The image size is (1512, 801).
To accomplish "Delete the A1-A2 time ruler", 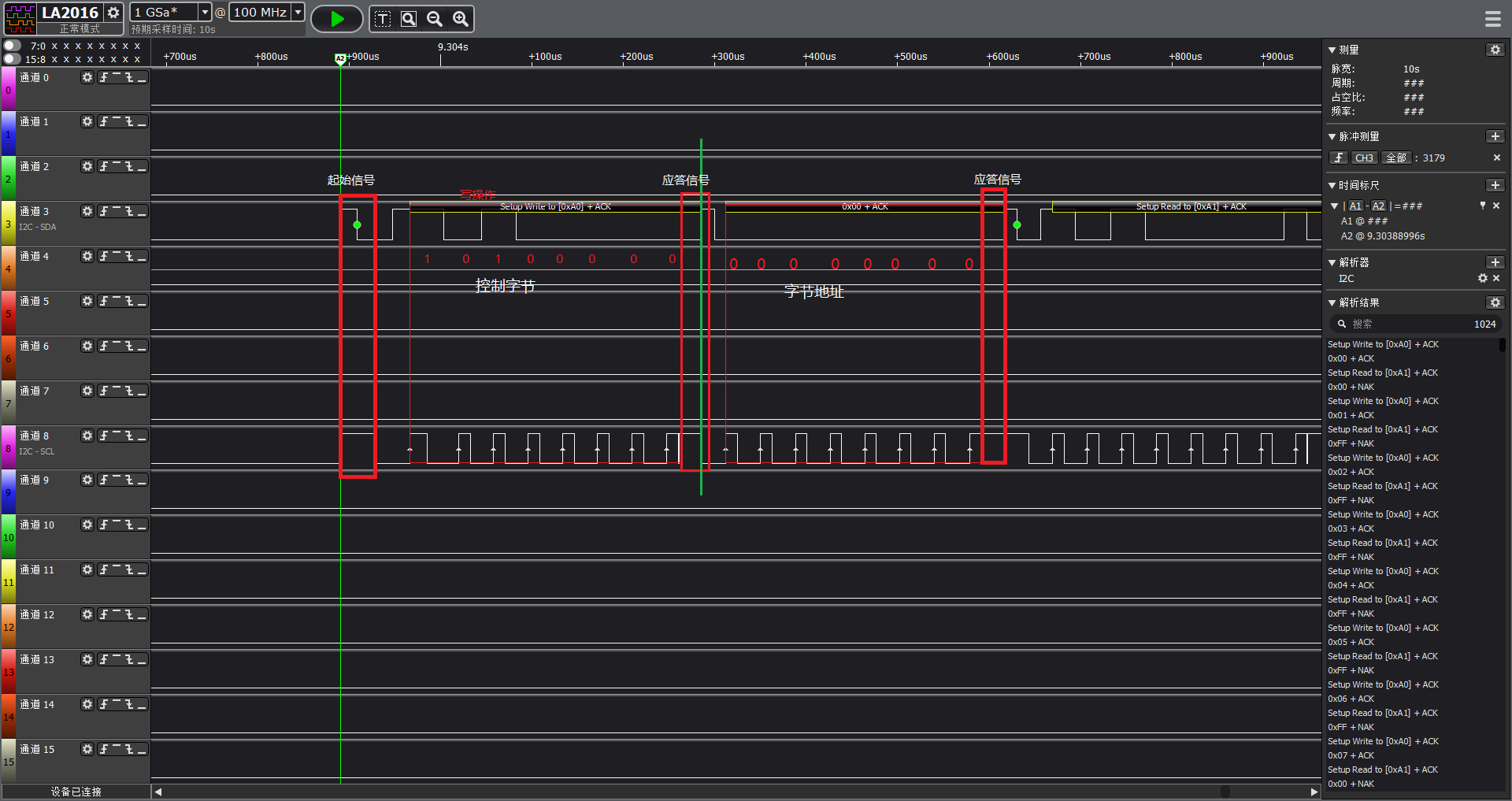I will pyautogui.click(x=1496, y=206).
